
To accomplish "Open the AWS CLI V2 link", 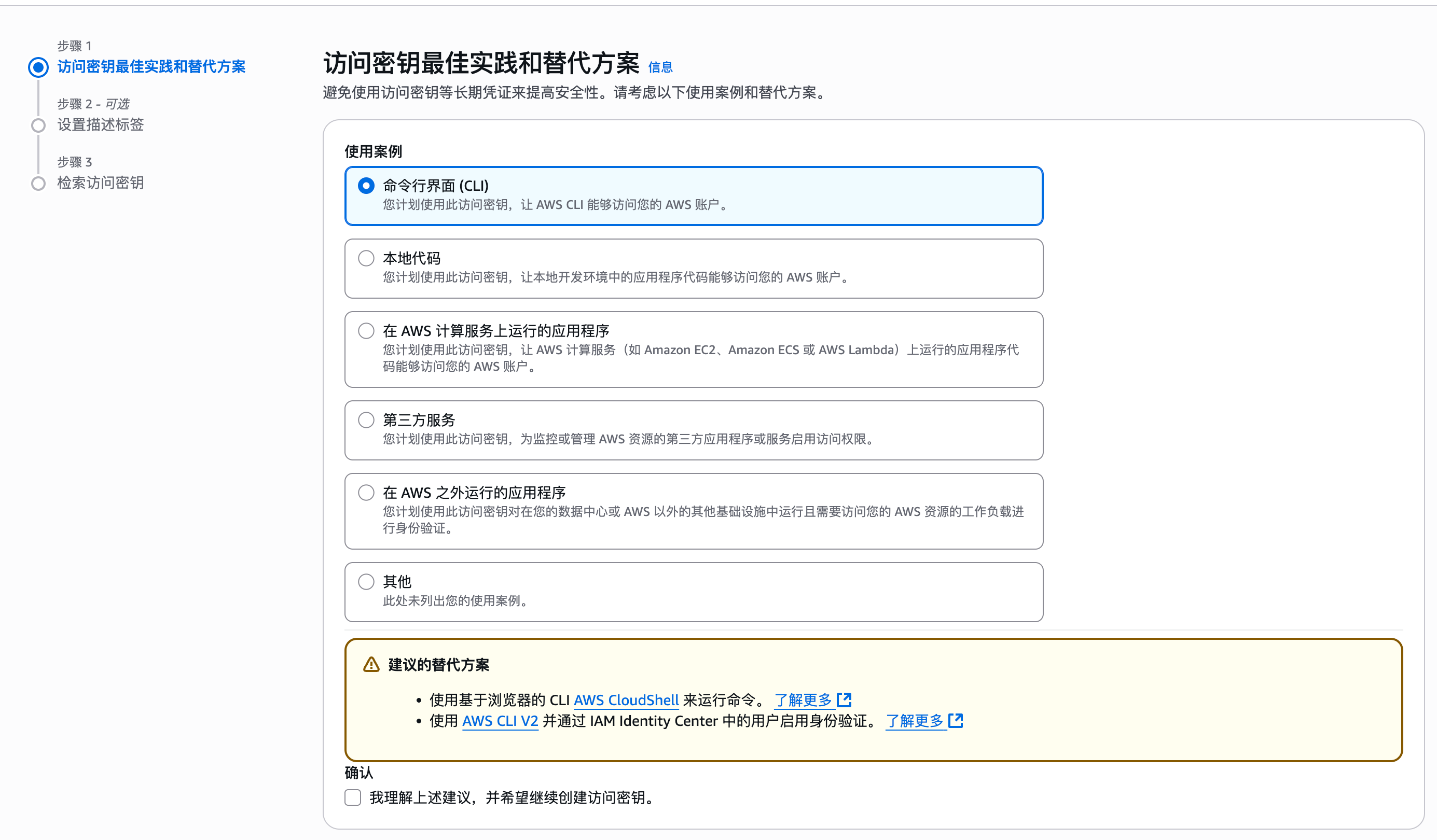I will click(x=500, y=721).
